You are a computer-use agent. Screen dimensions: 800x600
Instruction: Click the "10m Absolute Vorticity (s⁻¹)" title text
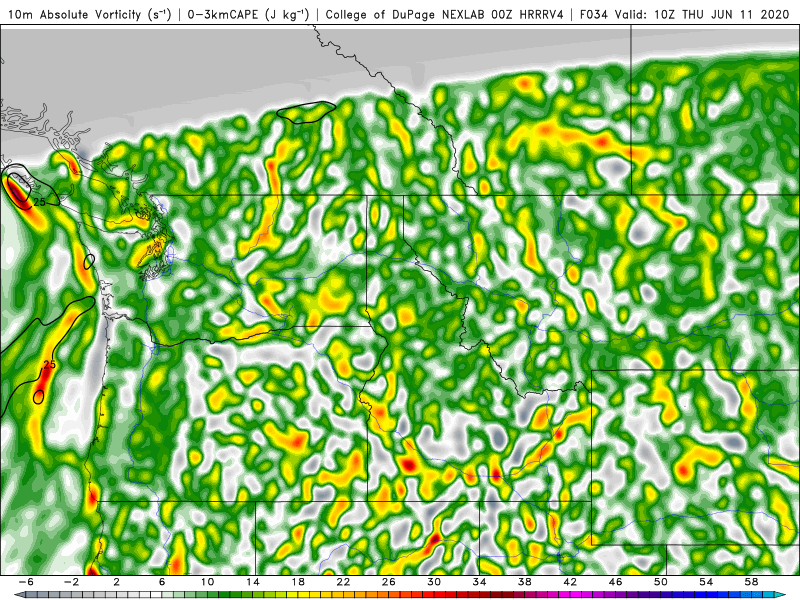pos(90,15)
